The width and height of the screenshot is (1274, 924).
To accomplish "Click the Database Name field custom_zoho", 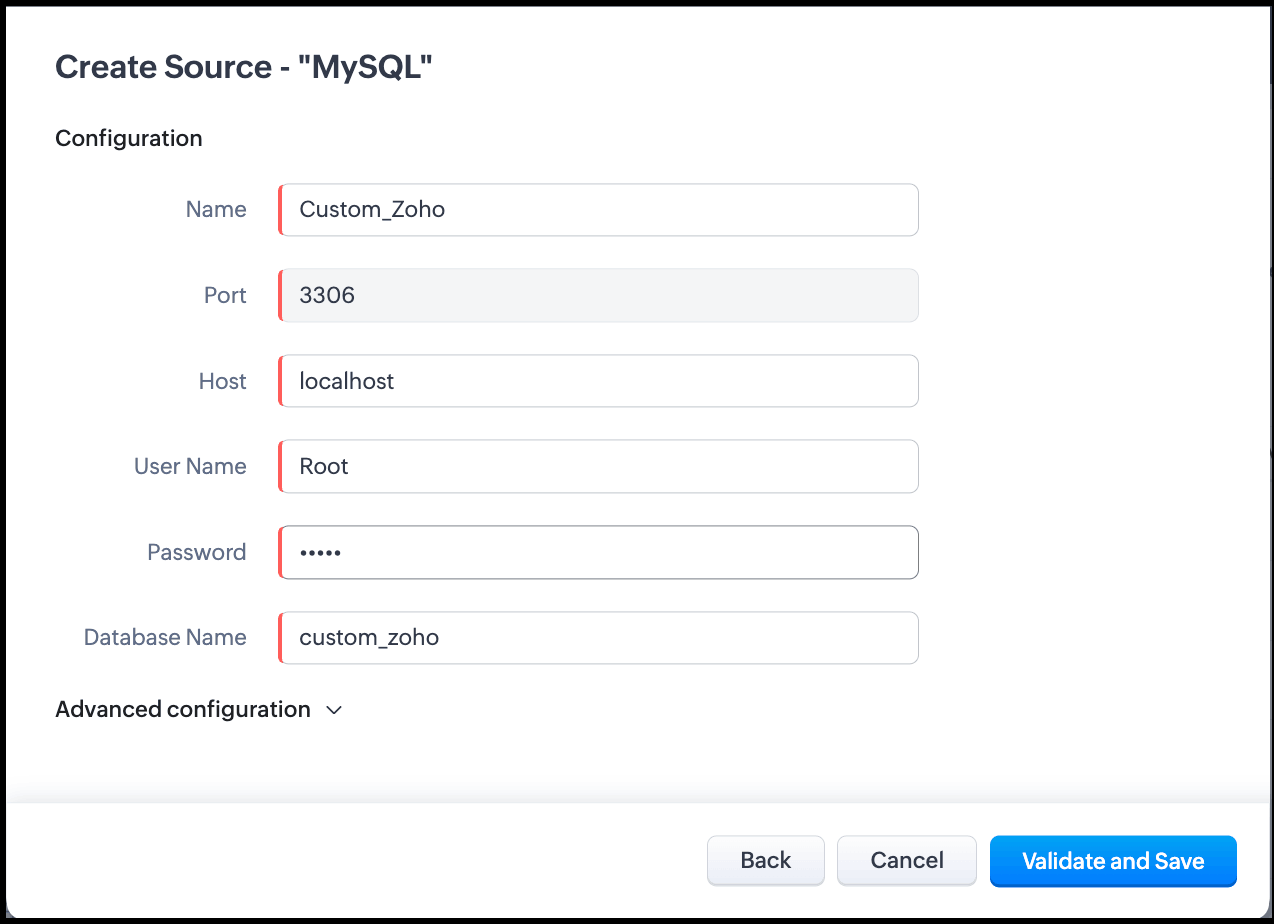I will coord(598,638).
